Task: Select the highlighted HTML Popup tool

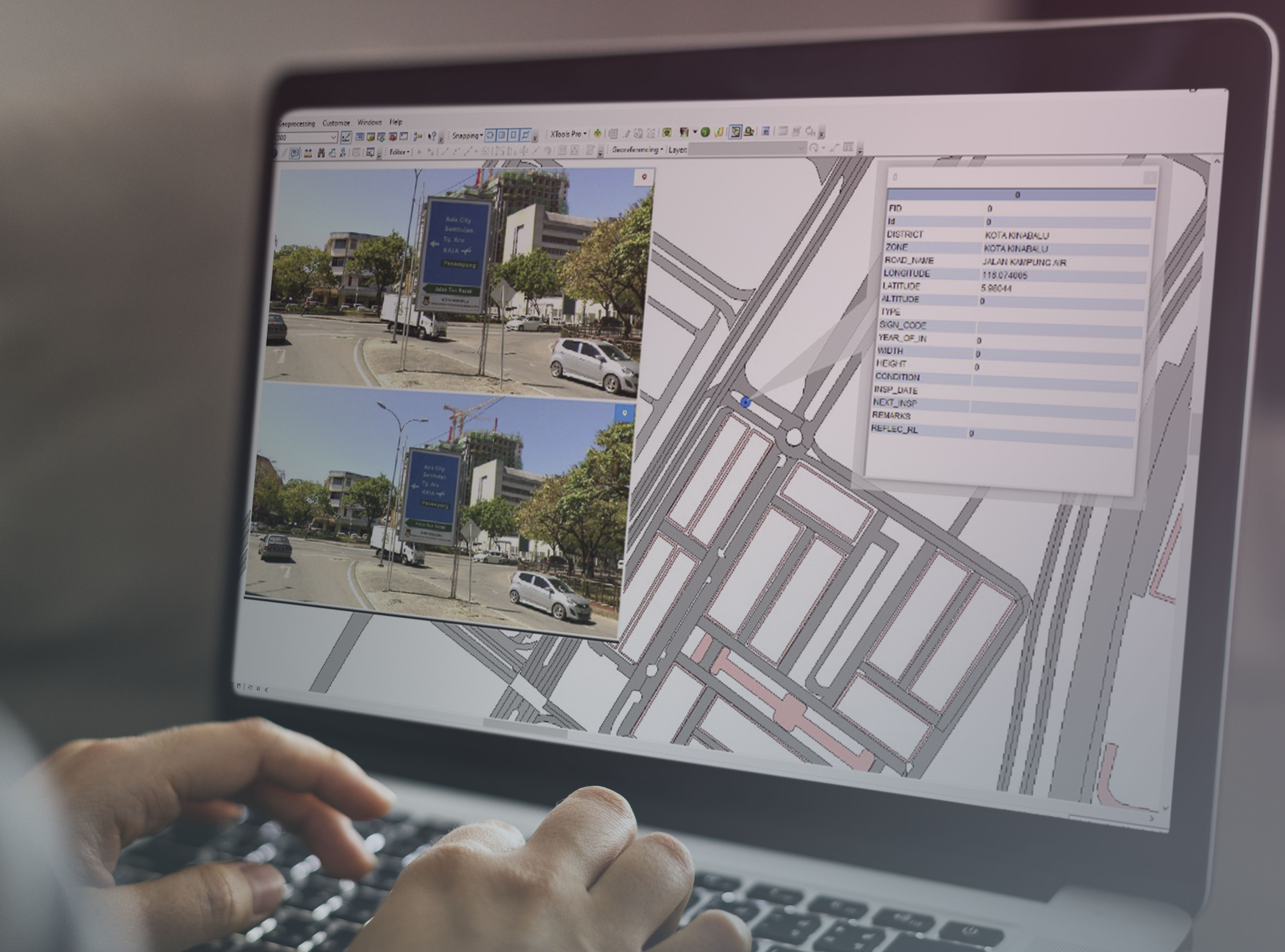Action: coord(295,153)
